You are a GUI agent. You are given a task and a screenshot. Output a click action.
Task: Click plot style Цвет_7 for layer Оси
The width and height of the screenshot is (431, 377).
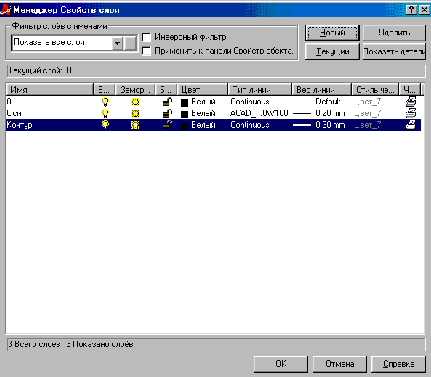(x=368, y=114)
